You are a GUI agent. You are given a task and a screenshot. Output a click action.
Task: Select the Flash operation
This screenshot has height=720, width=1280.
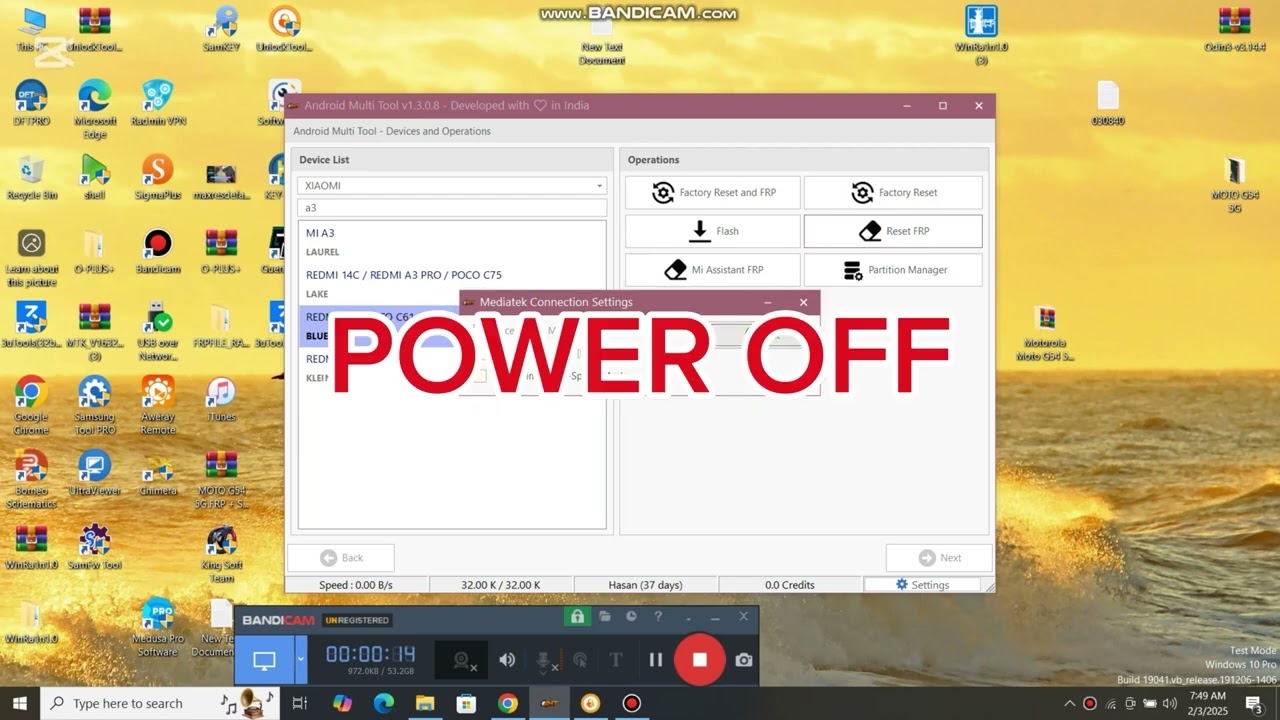click(713, 231)
